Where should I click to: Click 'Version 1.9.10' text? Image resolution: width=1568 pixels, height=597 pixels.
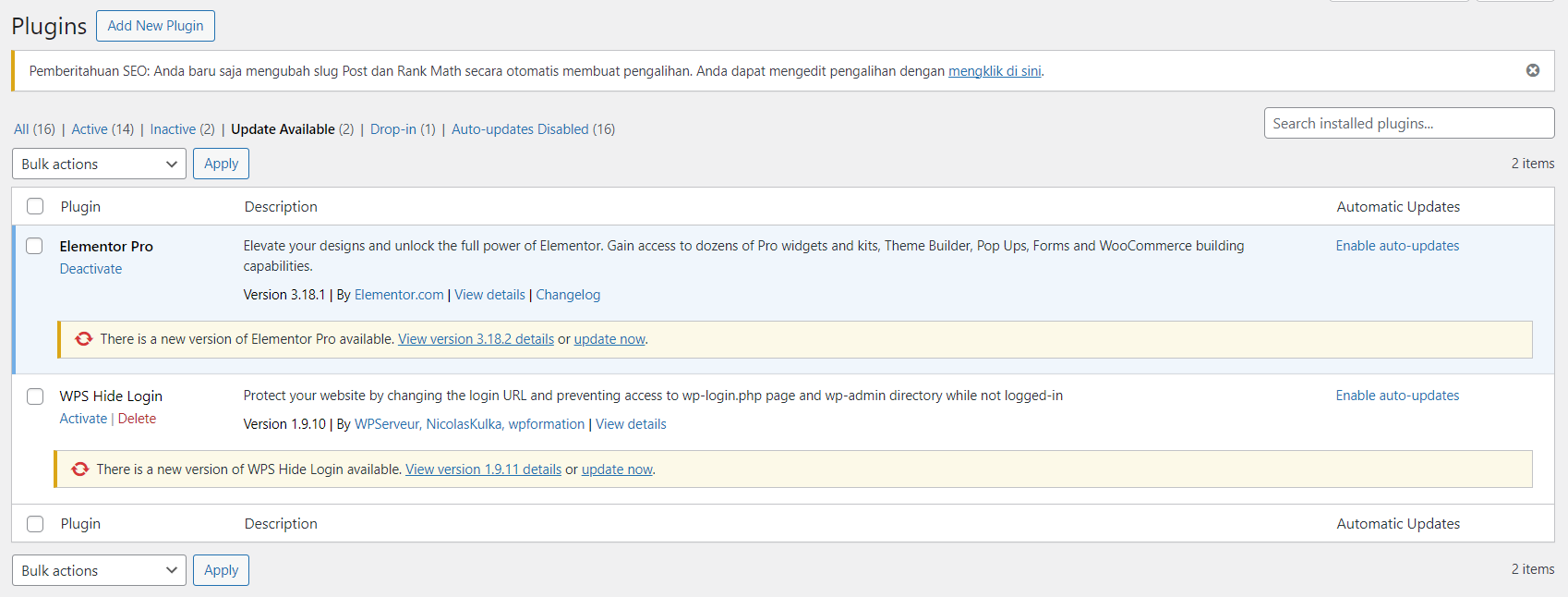[x=284, y=424]
